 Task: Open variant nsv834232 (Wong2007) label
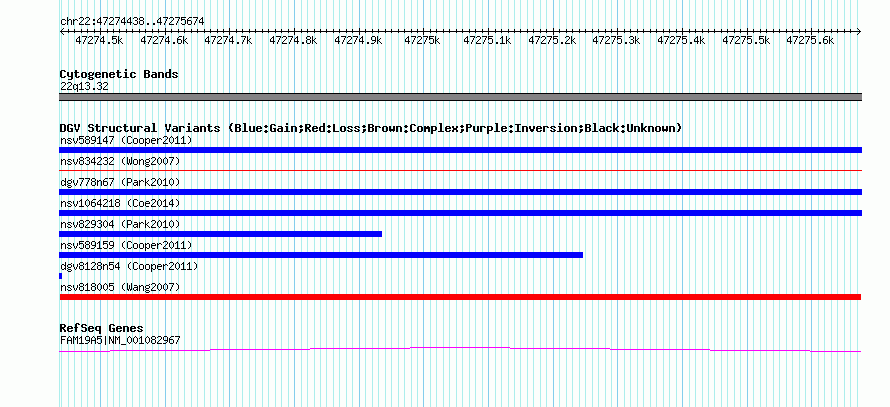[120, 161]
